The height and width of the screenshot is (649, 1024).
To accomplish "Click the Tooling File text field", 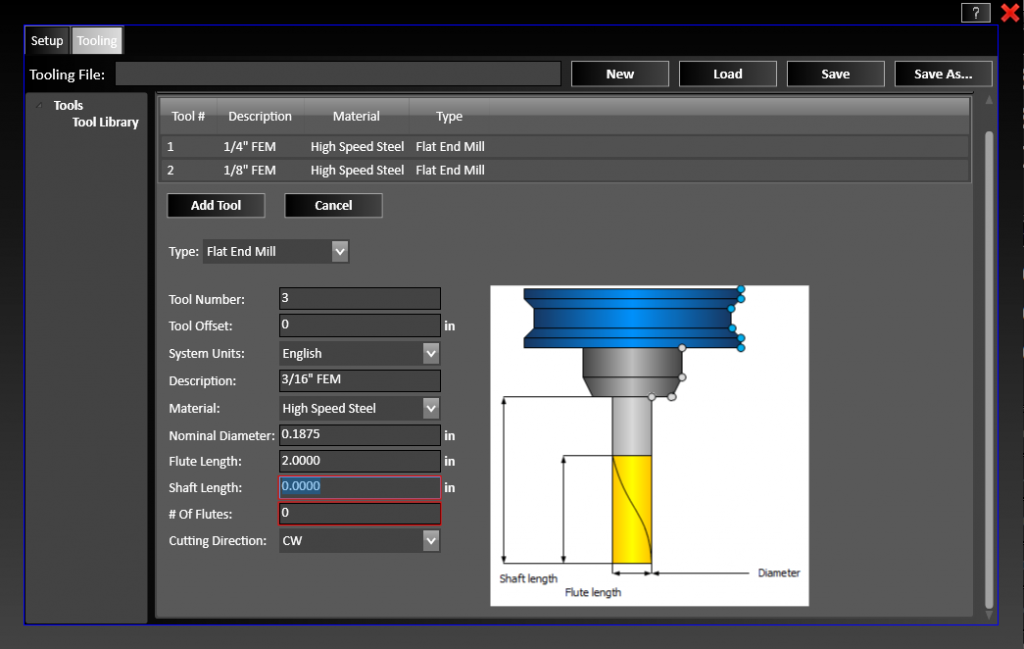I will pyautogui.click(x=339, y=73).
